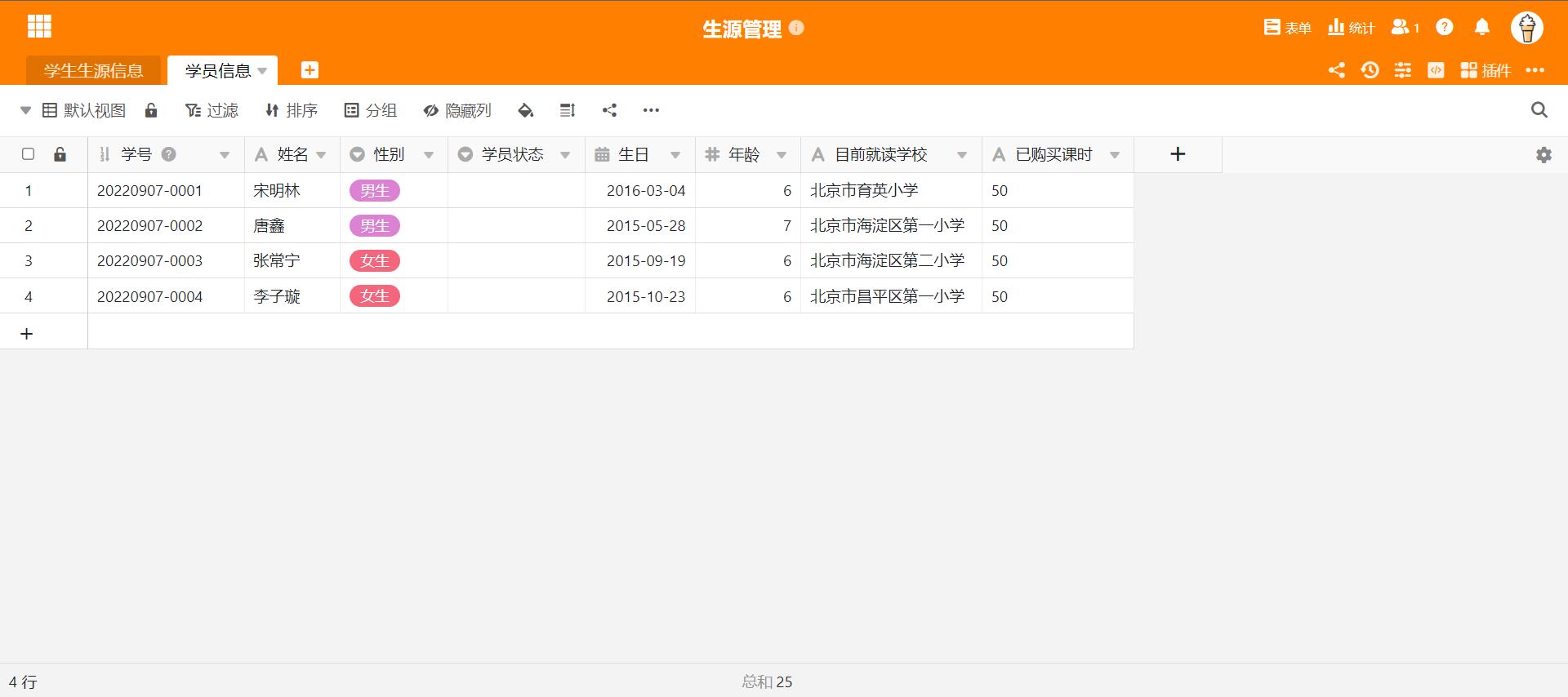Select school cell 北京市育英小学

[891, 190]
